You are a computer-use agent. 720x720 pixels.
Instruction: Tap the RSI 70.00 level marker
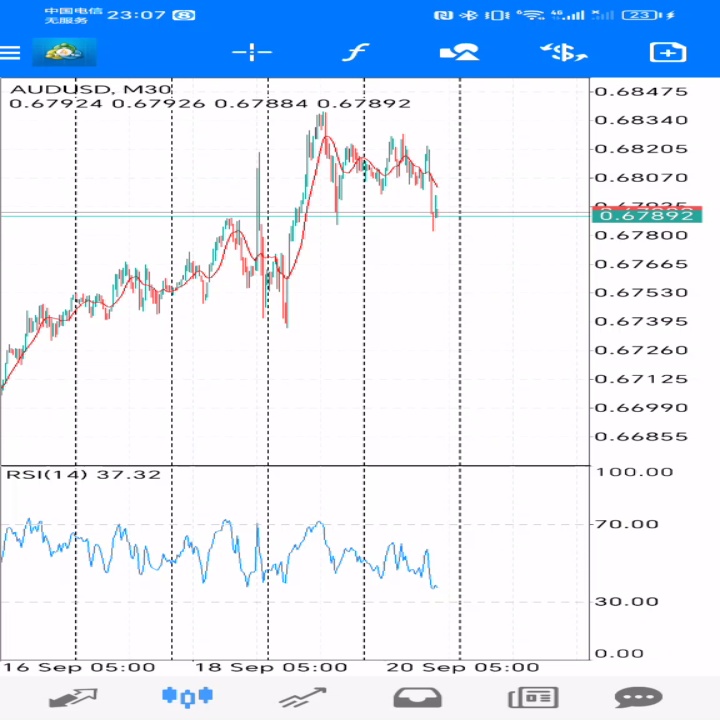click(x=626, y=524)
